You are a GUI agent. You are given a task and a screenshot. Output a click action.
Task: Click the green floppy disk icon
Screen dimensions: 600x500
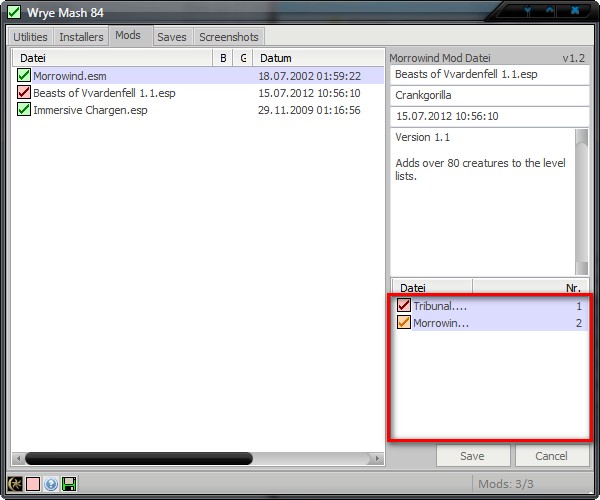(69, 484)
